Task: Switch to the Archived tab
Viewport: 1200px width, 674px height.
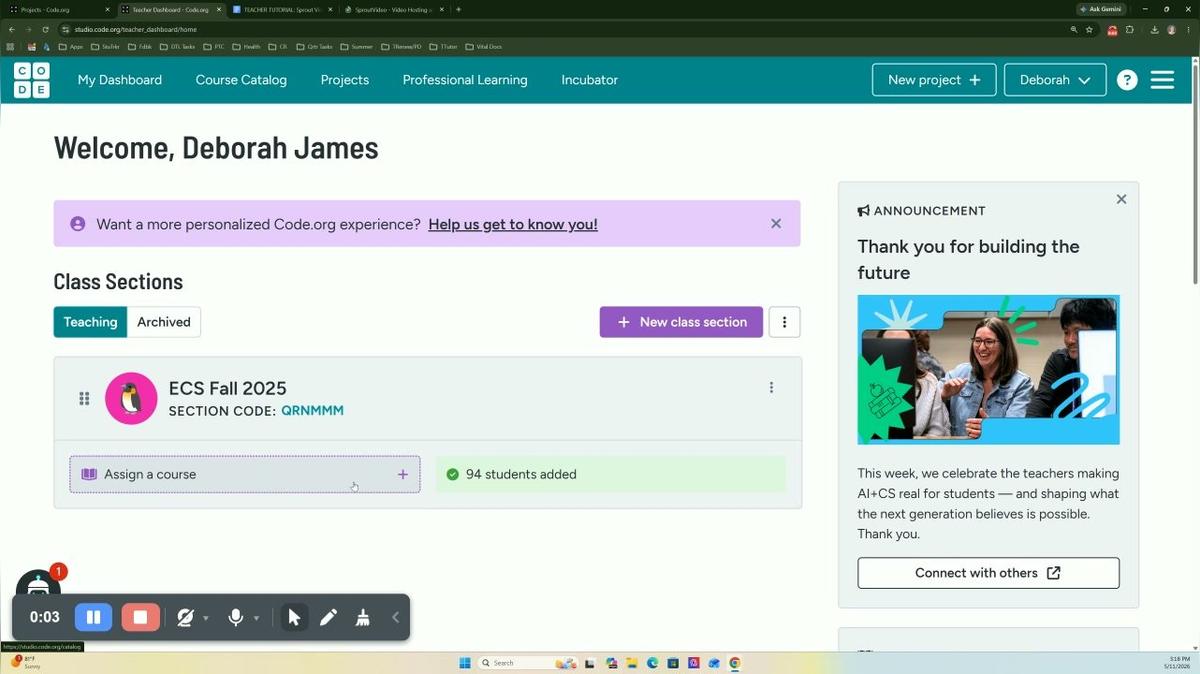Action: pos(164,322)
